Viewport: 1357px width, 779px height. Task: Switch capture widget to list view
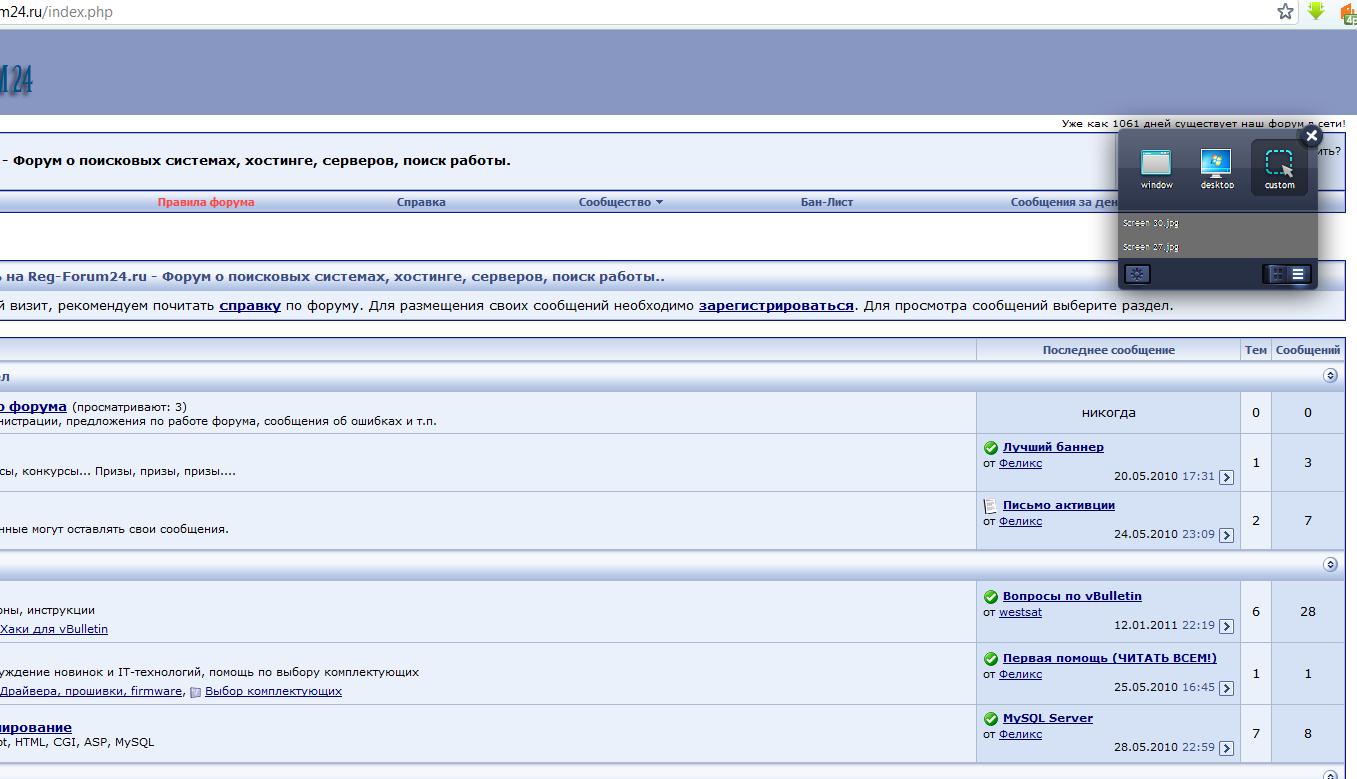coord(1298,274)
